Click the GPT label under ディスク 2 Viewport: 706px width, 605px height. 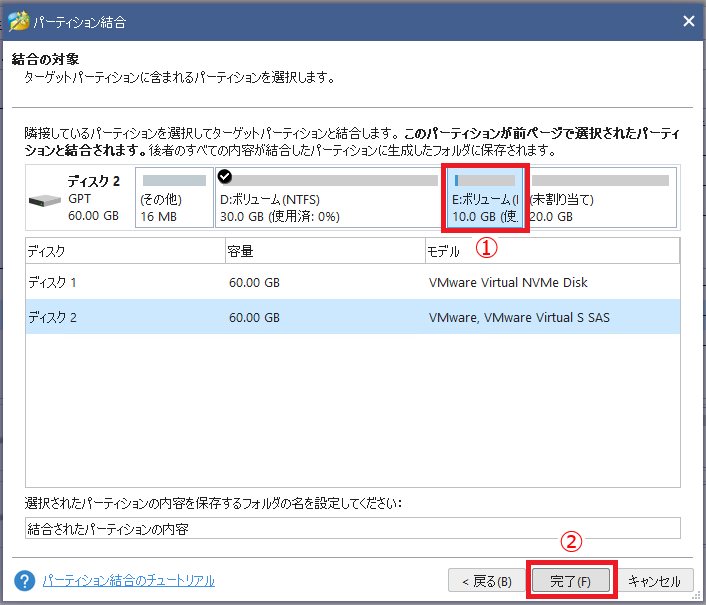79,199
